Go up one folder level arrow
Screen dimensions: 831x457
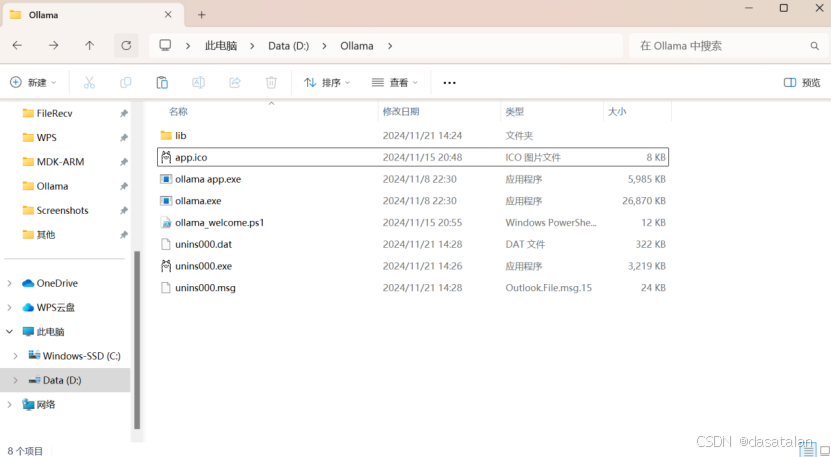[x=90, y=46]
